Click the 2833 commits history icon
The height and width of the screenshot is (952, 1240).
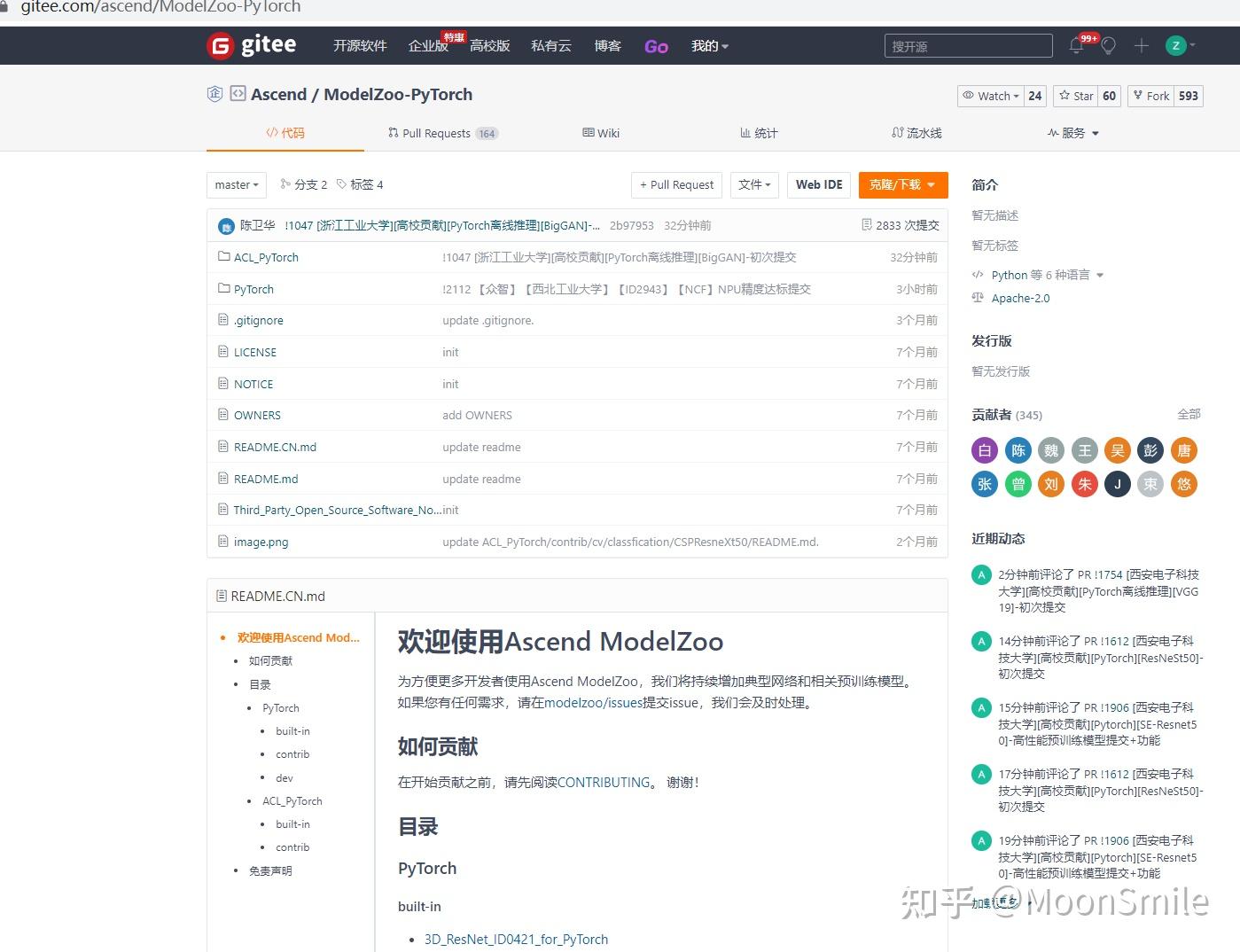click(x=867, y=225)
